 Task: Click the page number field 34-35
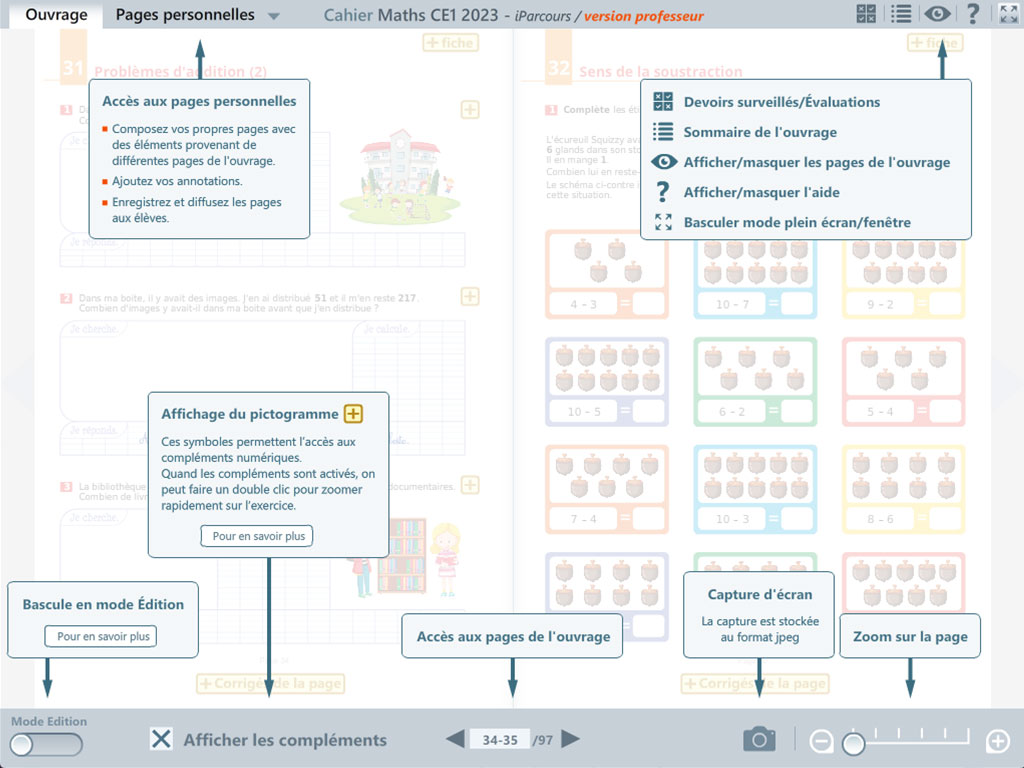pos(500,740)
